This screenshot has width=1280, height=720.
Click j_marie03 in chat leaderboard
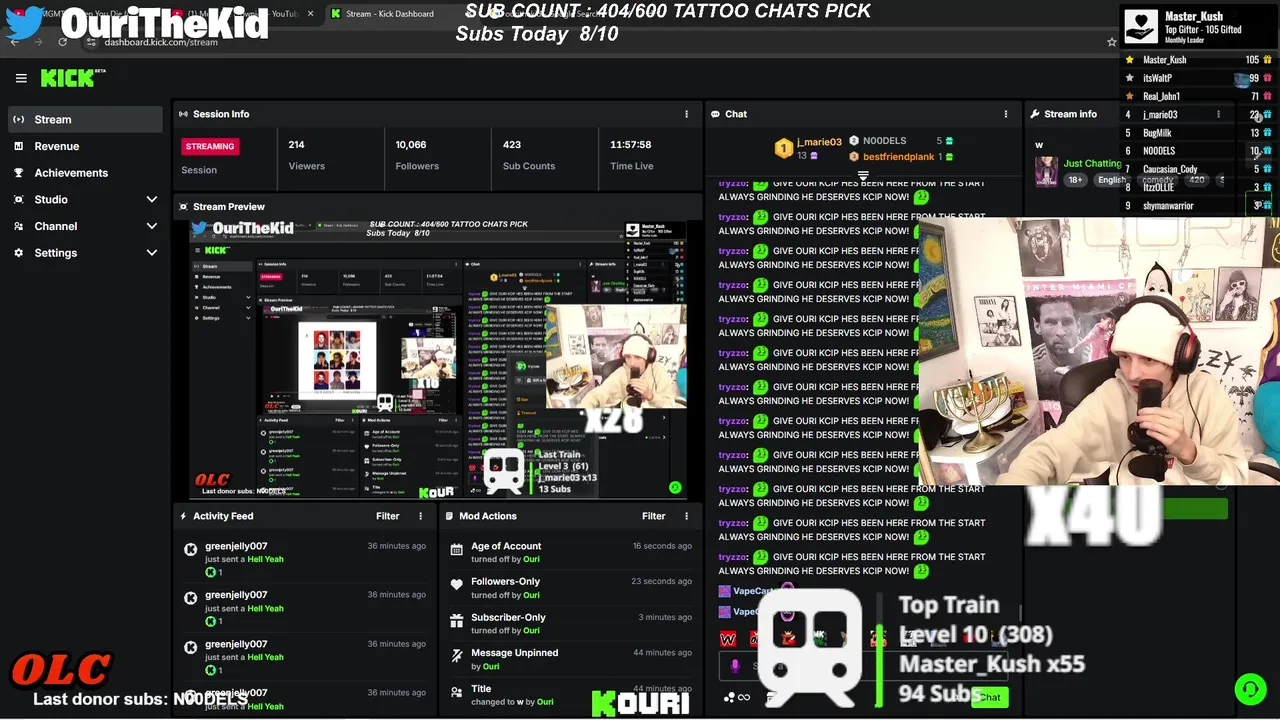coord(819,142)
